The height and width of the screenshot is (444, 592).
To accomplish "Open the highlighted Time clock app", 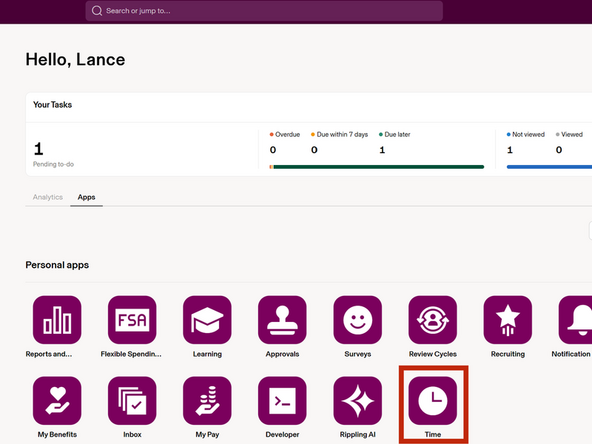I will [433, 401].
